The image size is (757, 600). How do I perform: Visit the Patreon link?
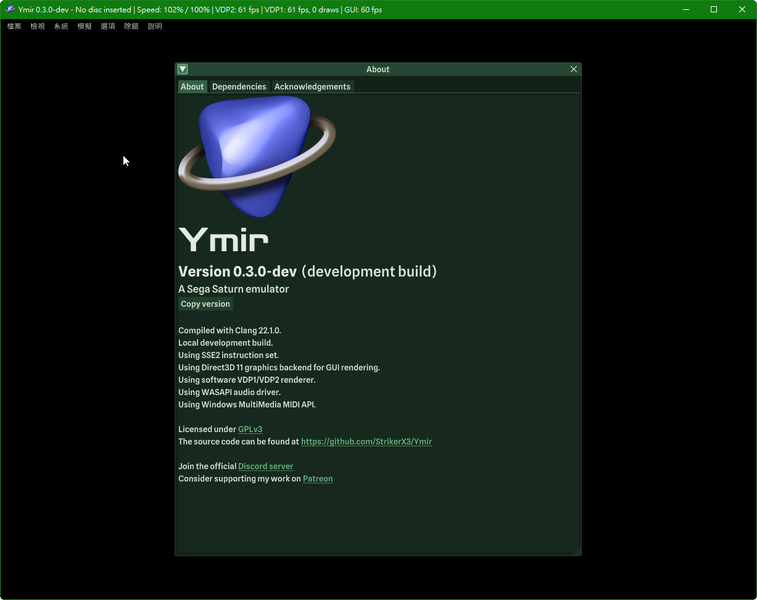tap(317, 479)
